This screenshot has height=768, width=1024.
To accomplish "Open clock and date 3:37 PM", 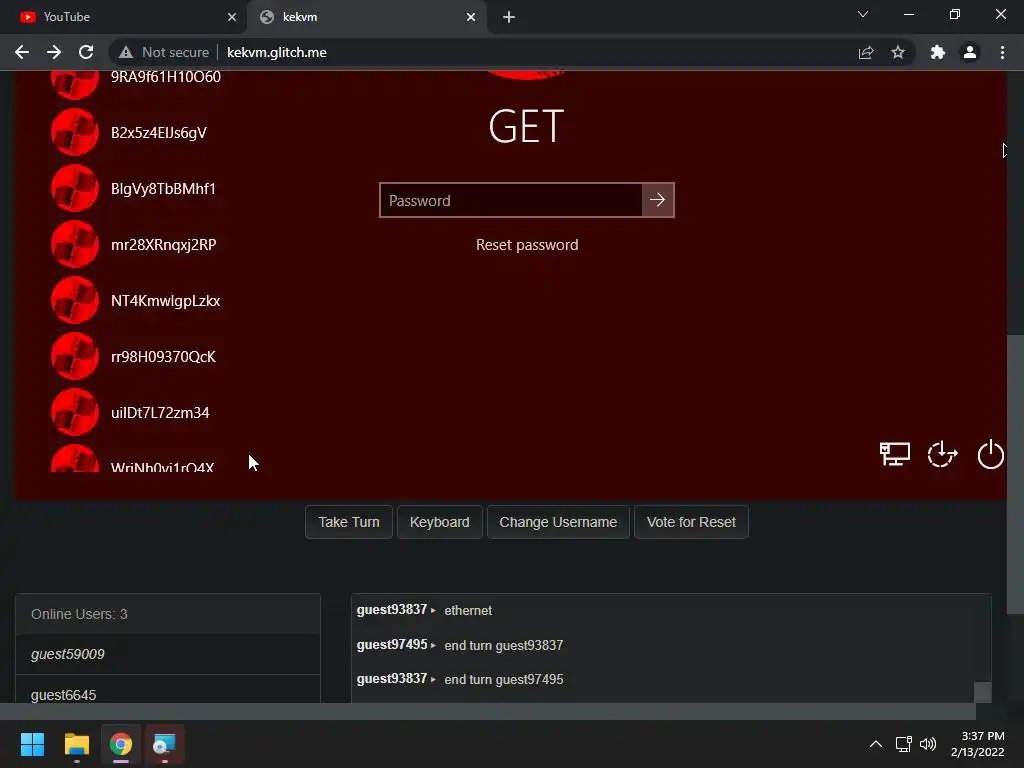I will tap(978, 744).
